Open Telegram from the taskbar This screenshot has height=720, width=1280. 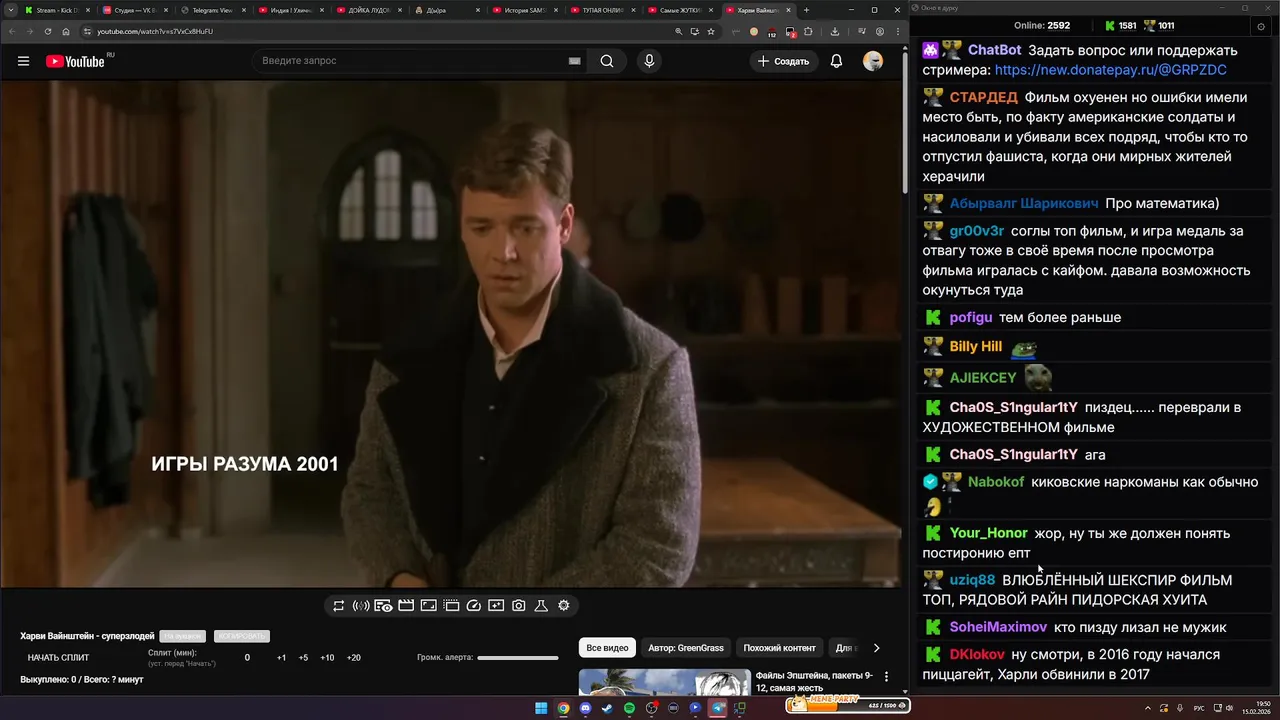point(717,708)
